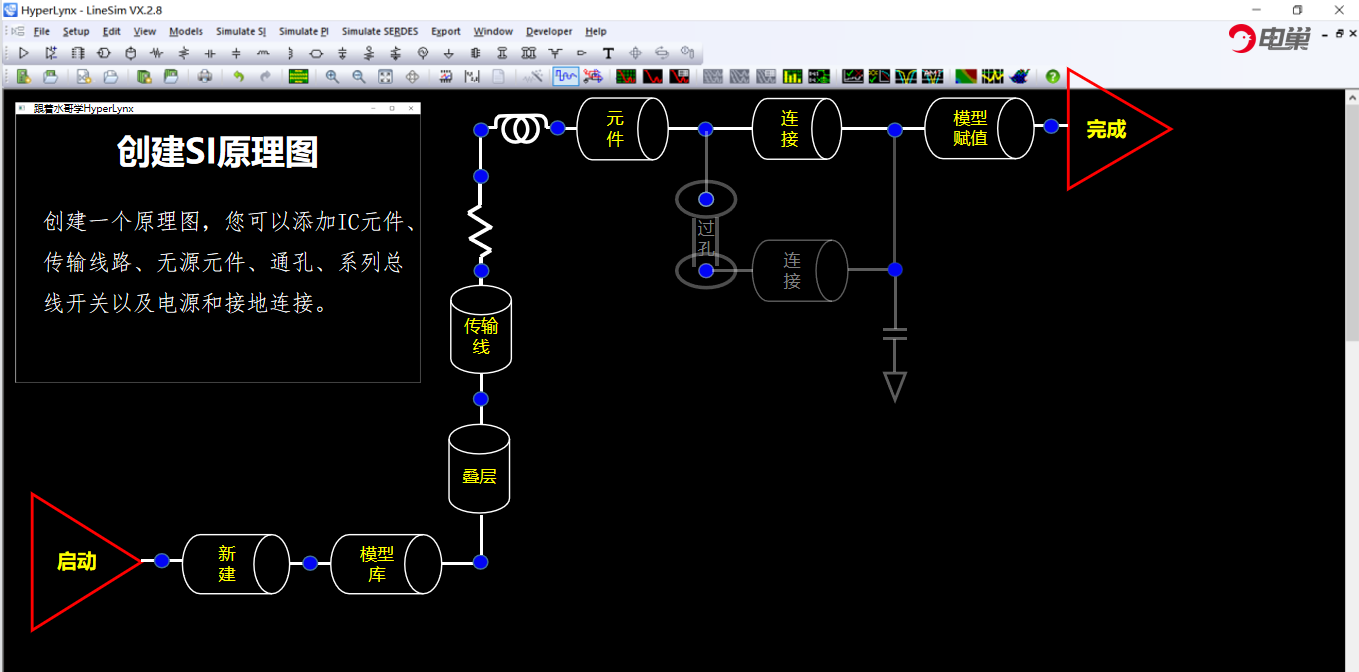Screen dimensions: 1359x672
Task: Click the yellow waveform on black grid icon
Action: (x=992, y=76)
